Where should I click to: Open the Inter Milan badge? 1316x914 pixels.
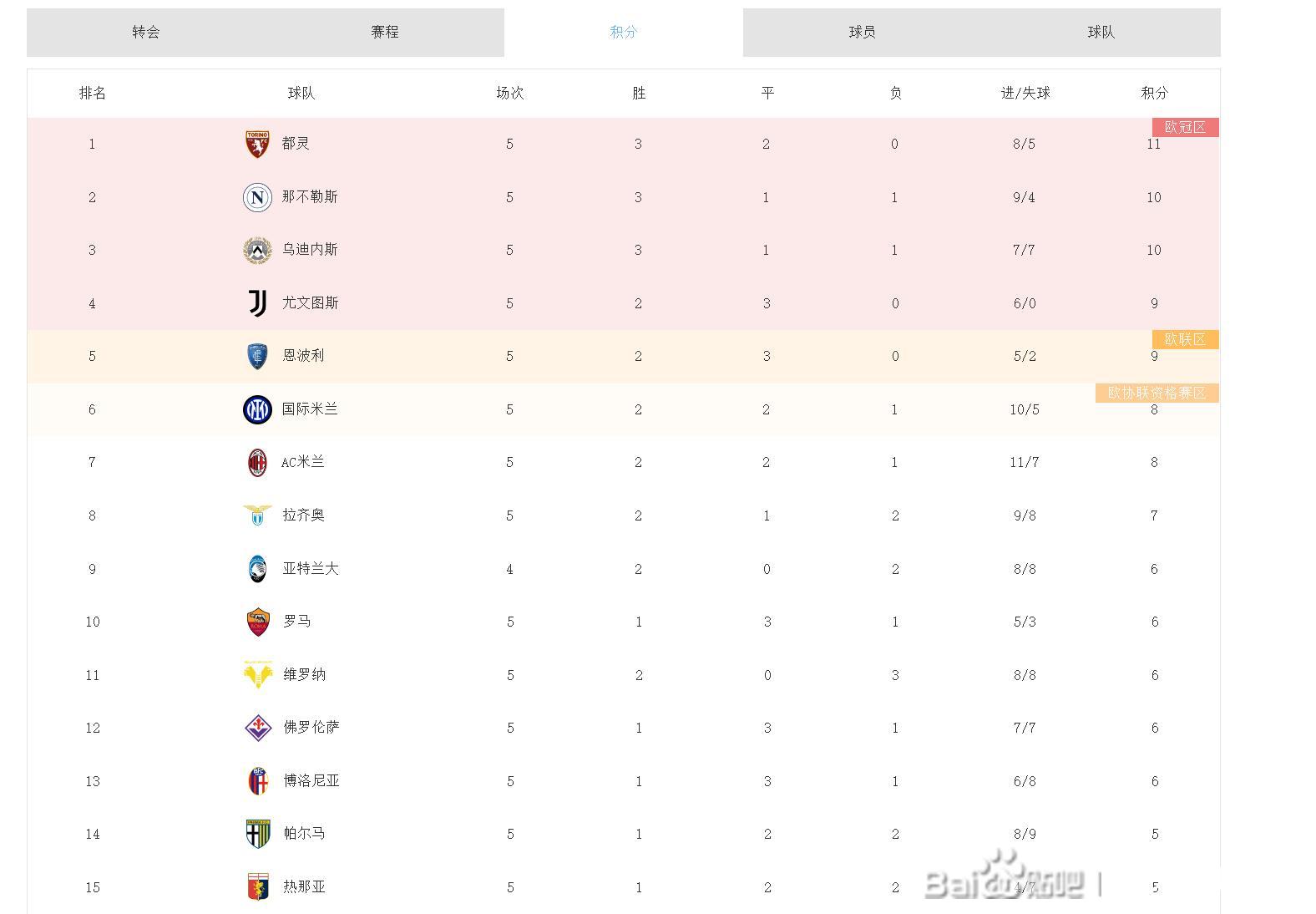(257, 409)
